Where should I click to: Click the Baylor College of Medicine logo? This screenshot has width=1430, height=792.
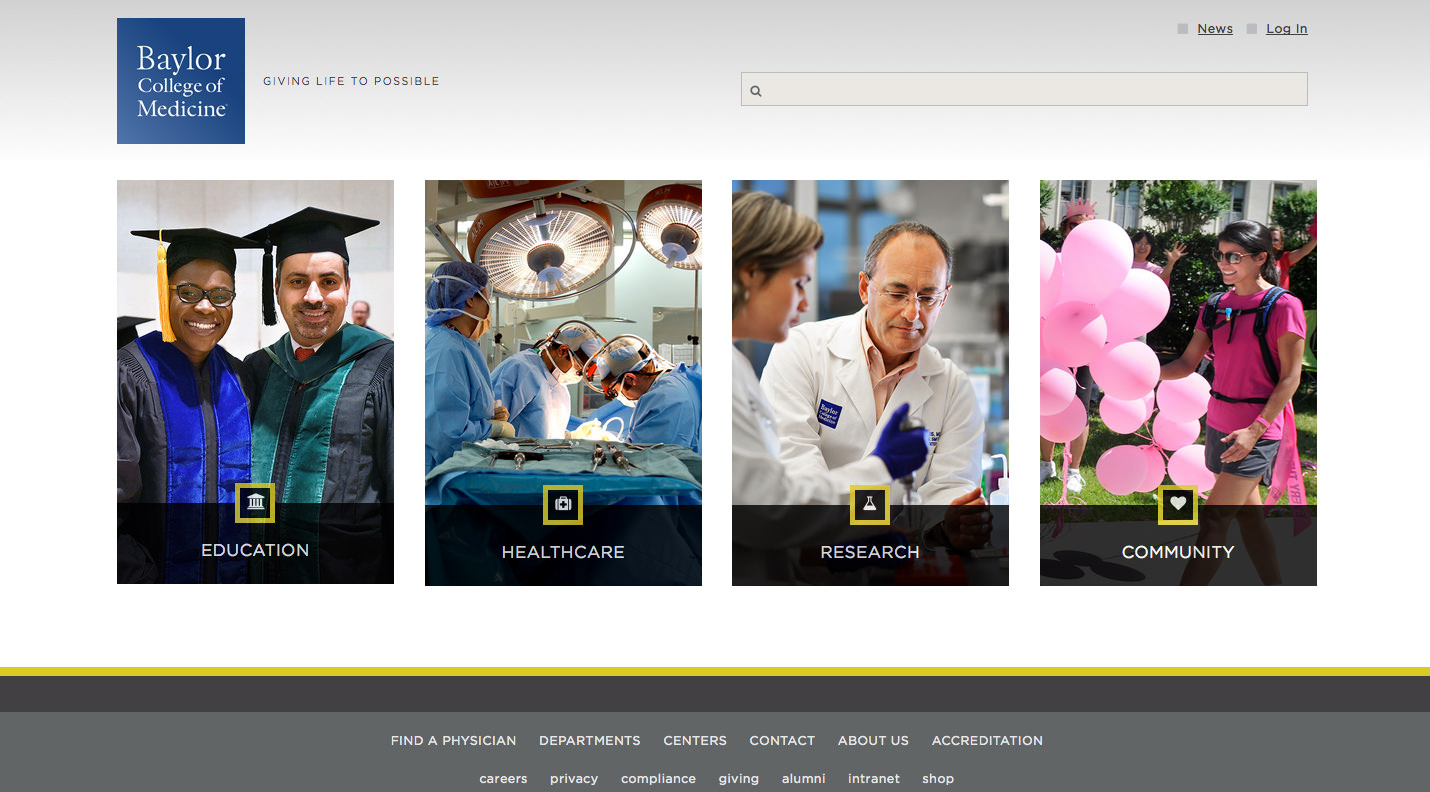click(181, 81)
